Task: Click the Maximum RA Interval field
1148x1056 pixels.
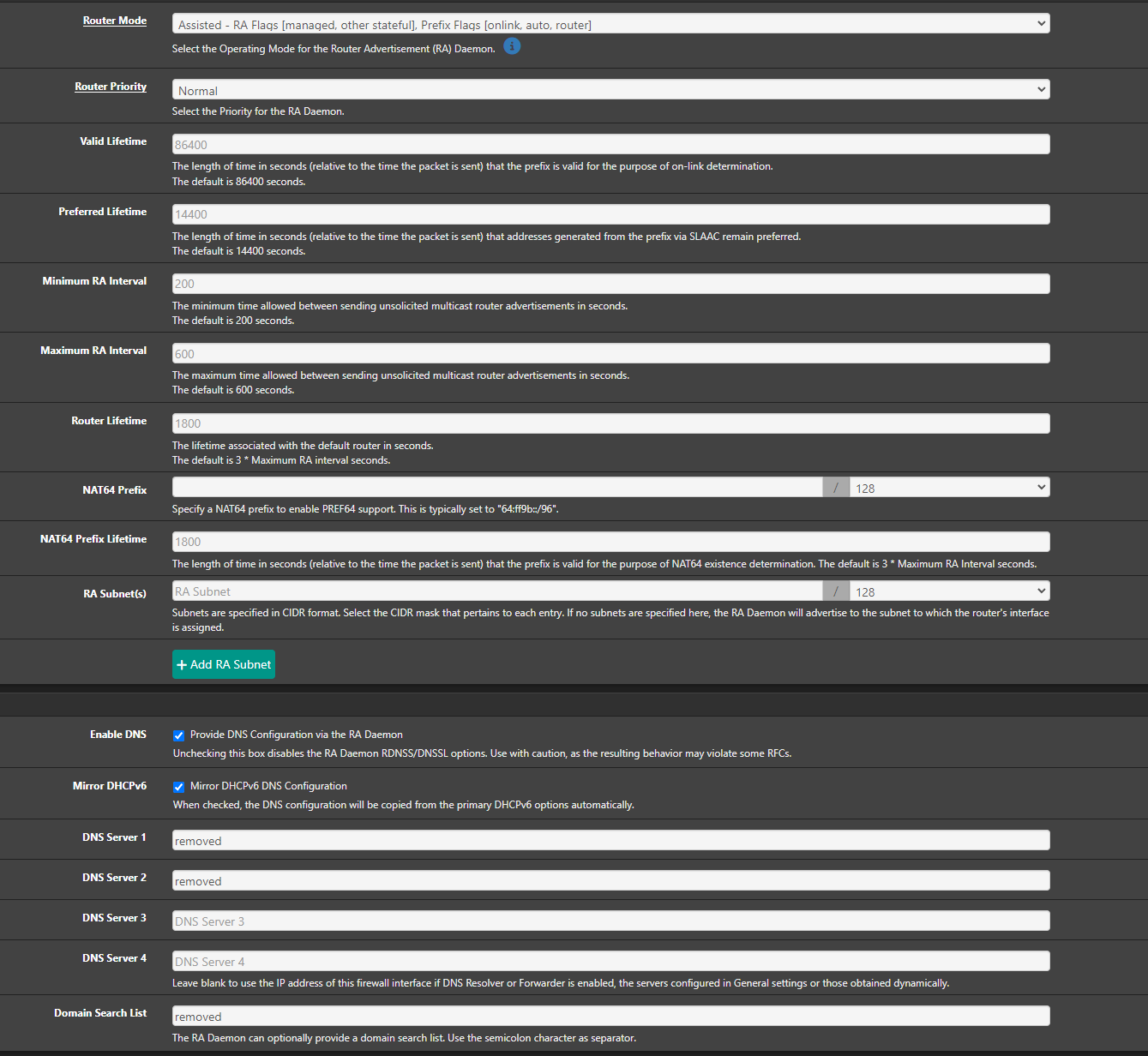Action: [610, 353]
